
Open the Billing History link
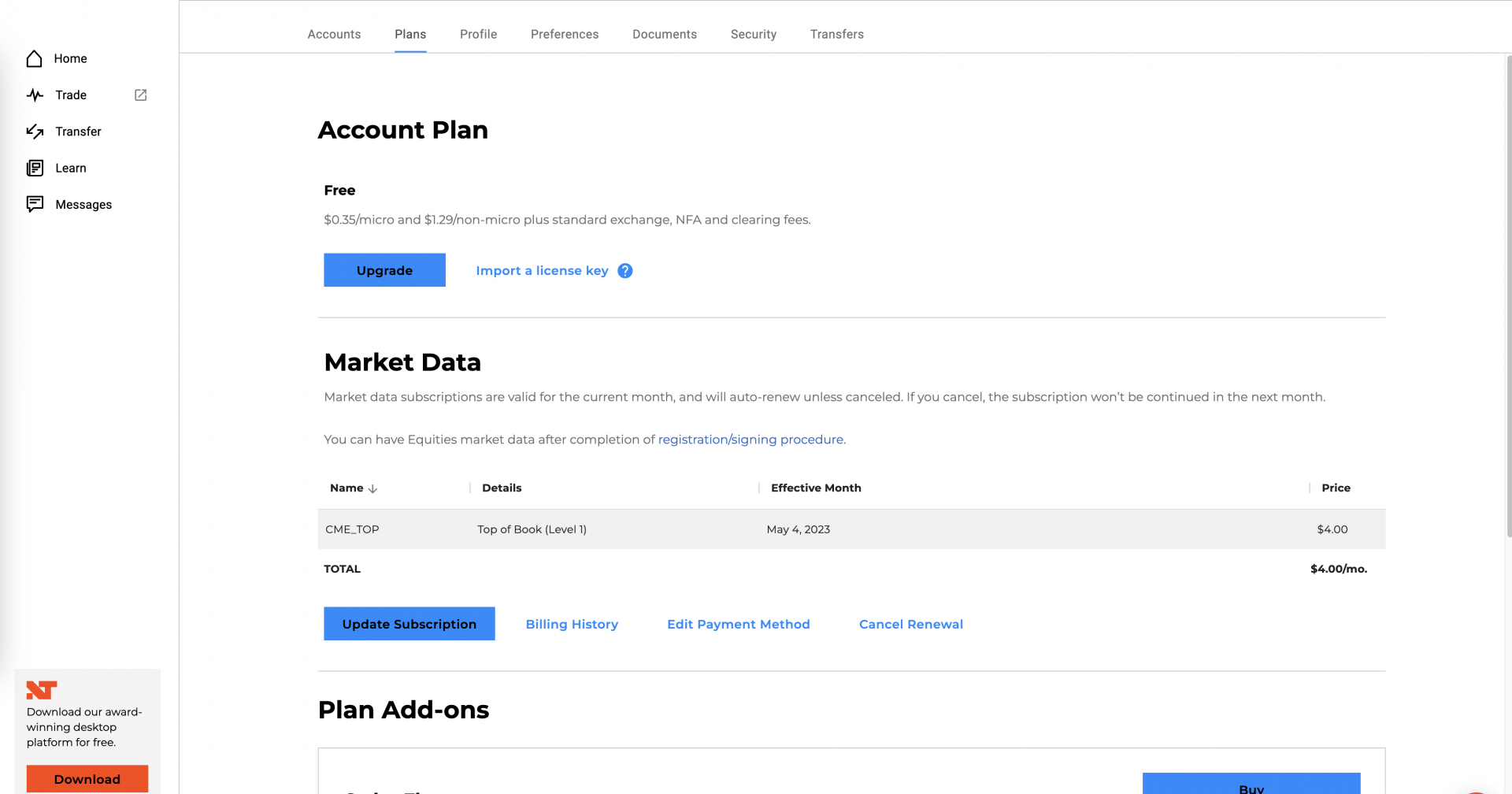tap(572, 625)
